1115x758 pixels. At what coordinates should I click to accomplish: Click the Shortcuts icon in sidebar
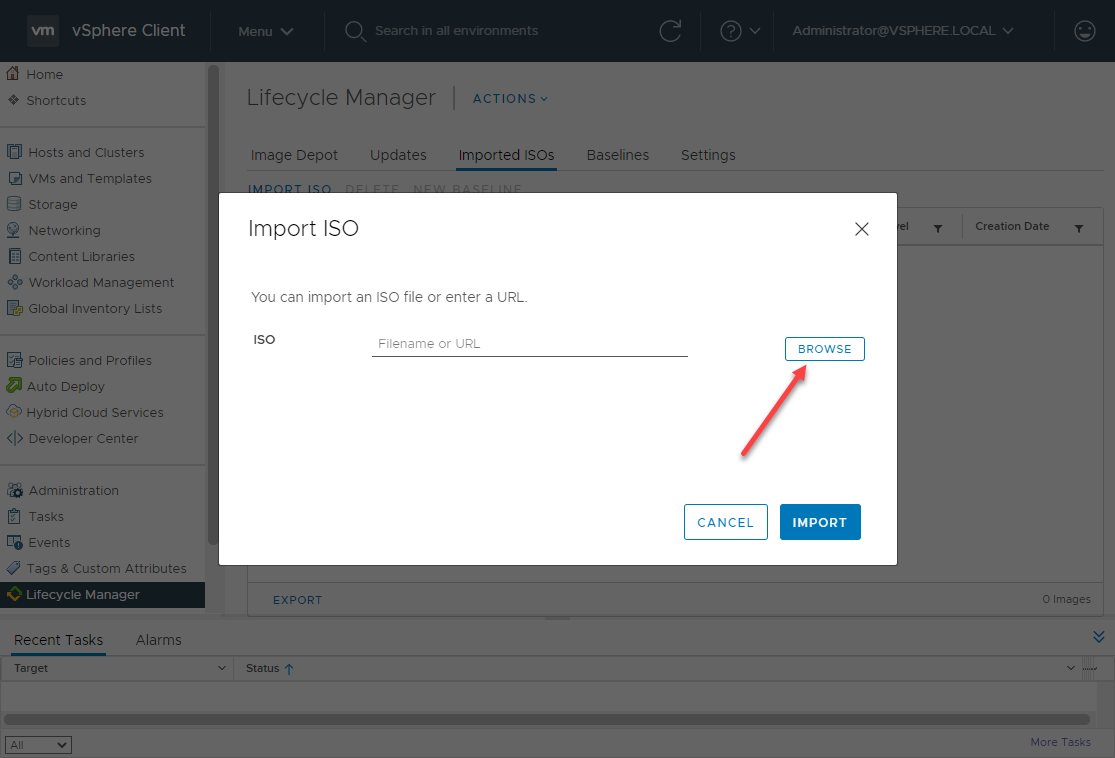pos(14,100)
